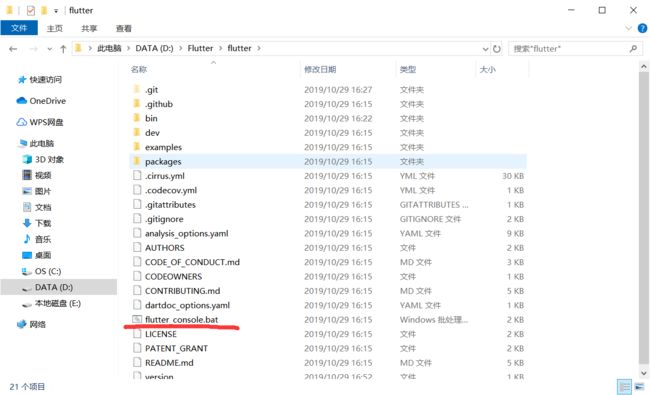Expand the ribbon with the chevron
This screenshot has height=395, width=650.
pyautogui.click(x=628, y=28)
